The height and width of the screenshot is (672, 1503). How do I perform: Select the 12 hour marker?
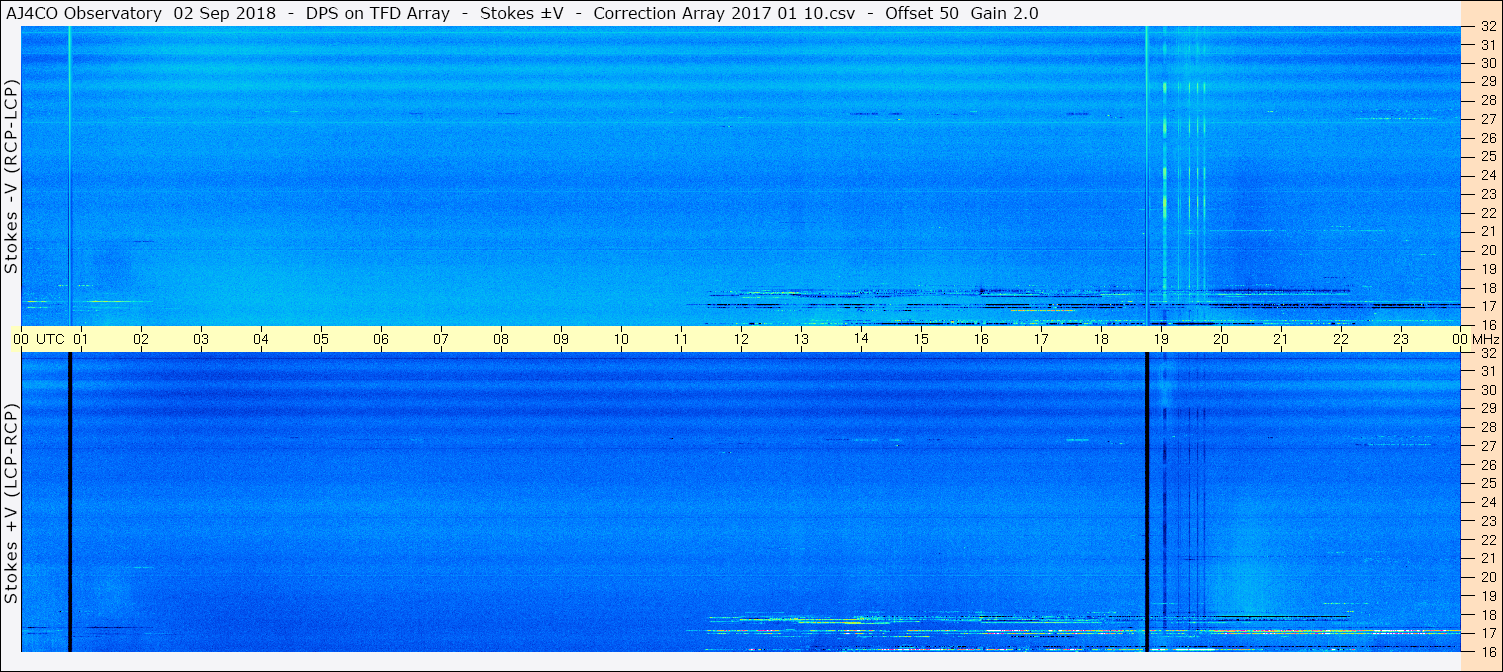click(741, 340)
